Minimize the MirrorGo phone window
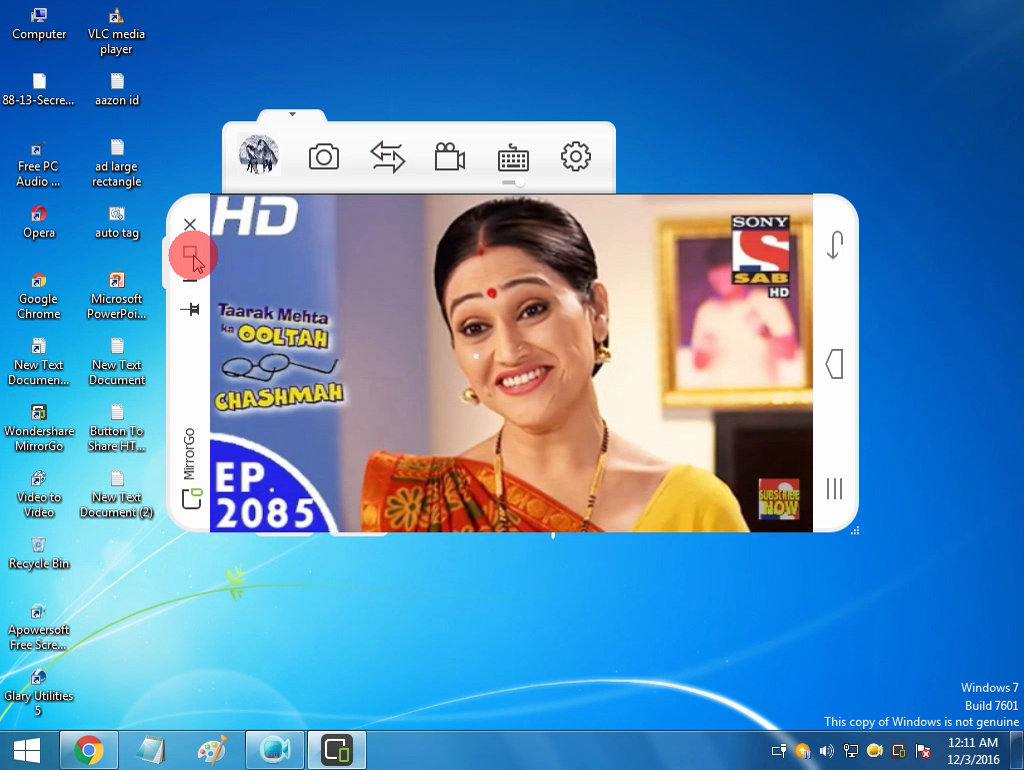Viewport: 1024px width, 770px height. click(190, 281)
